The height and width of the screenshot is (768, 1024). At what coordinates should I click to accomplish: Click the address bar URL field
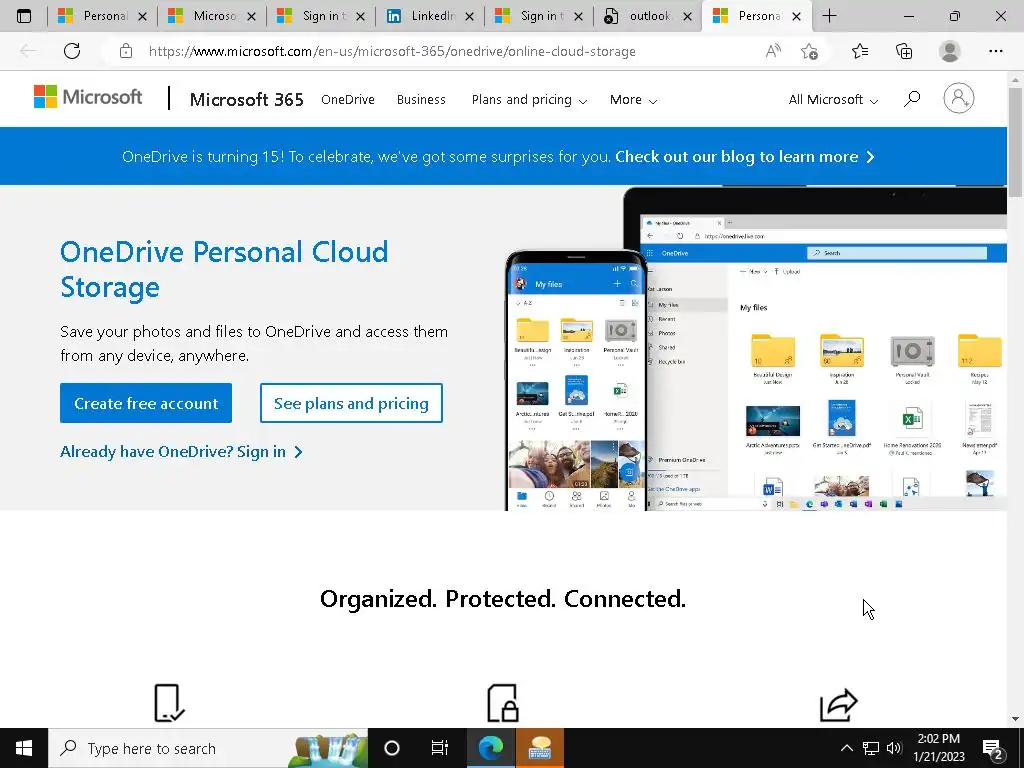tap(392, 51)
